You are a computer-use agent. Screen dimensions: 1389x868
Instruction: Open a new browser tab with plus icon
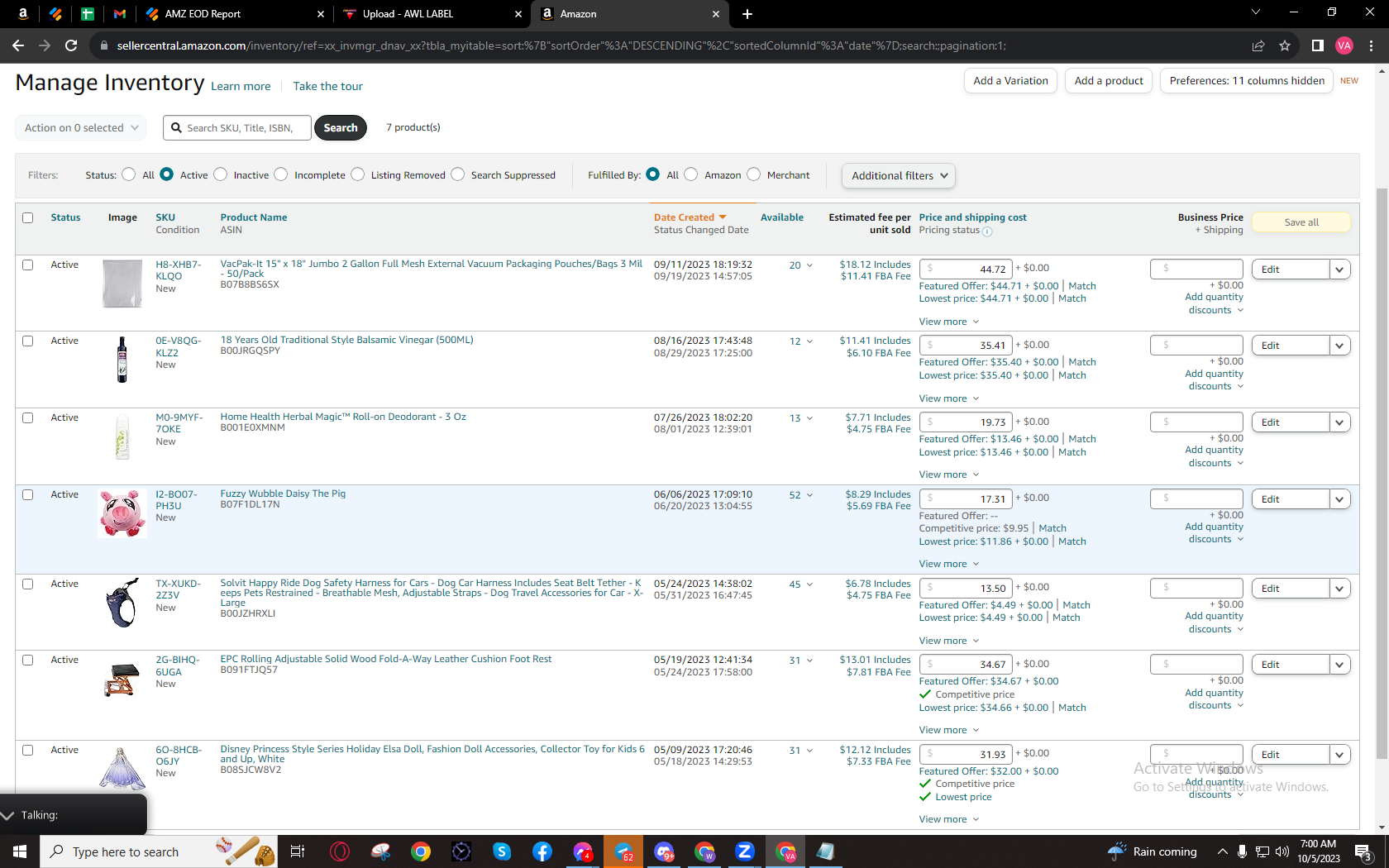point(747,14)
